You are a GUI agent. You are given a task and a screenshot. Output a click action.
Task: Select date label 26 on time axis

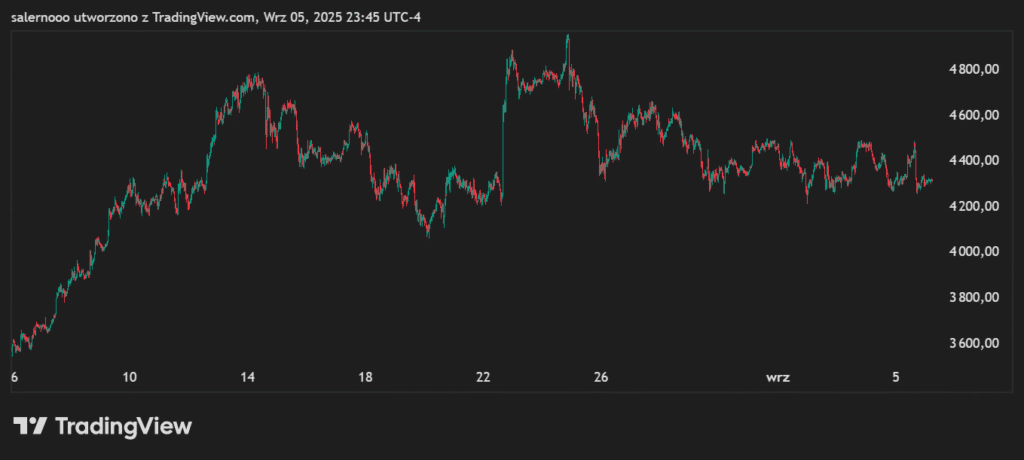click(600, 377)
